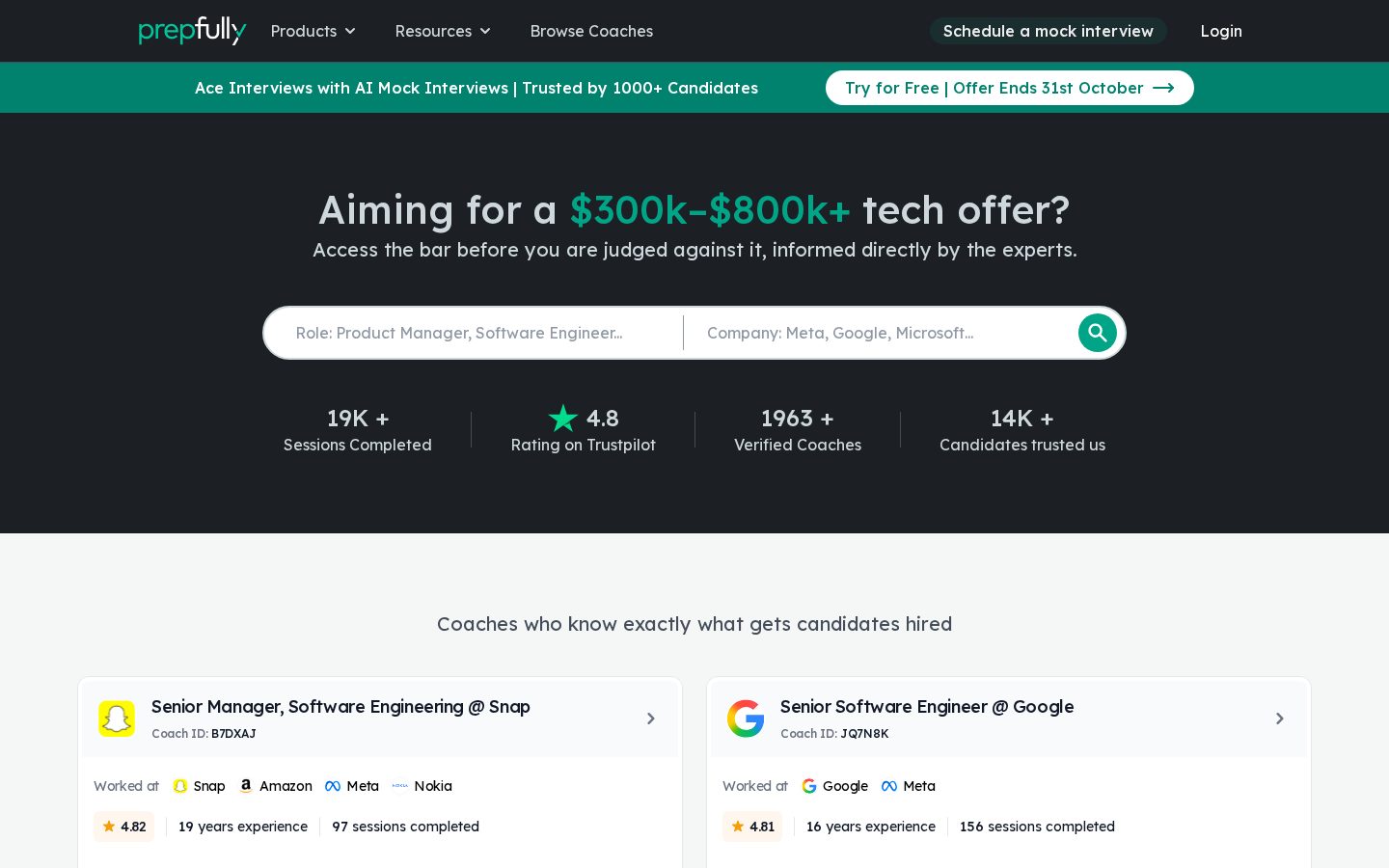
Task: Click Schedule a mock interview button
Action: 1049,31
